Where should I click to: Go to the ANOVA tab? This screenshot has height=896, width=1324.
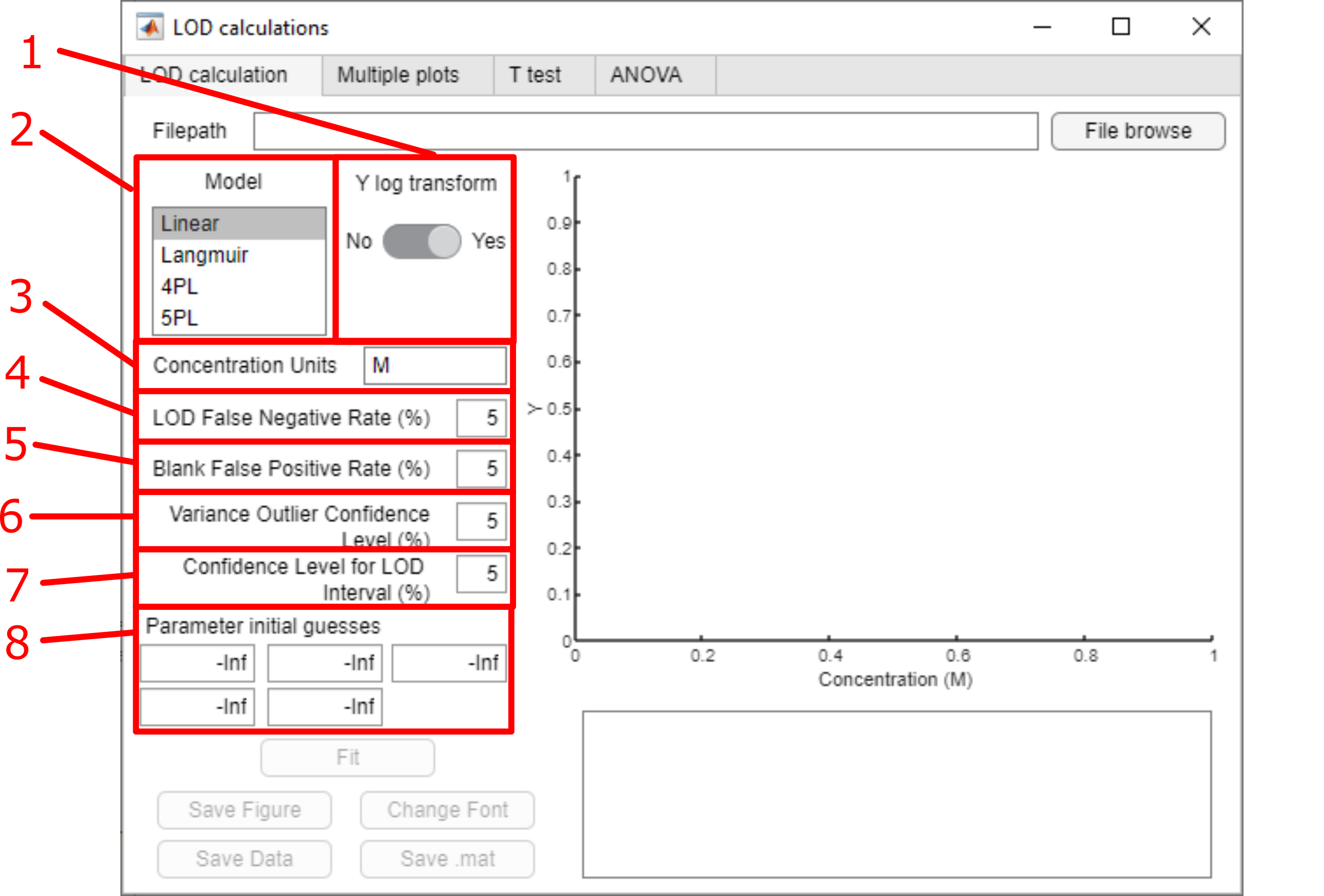tap(646, 75)
